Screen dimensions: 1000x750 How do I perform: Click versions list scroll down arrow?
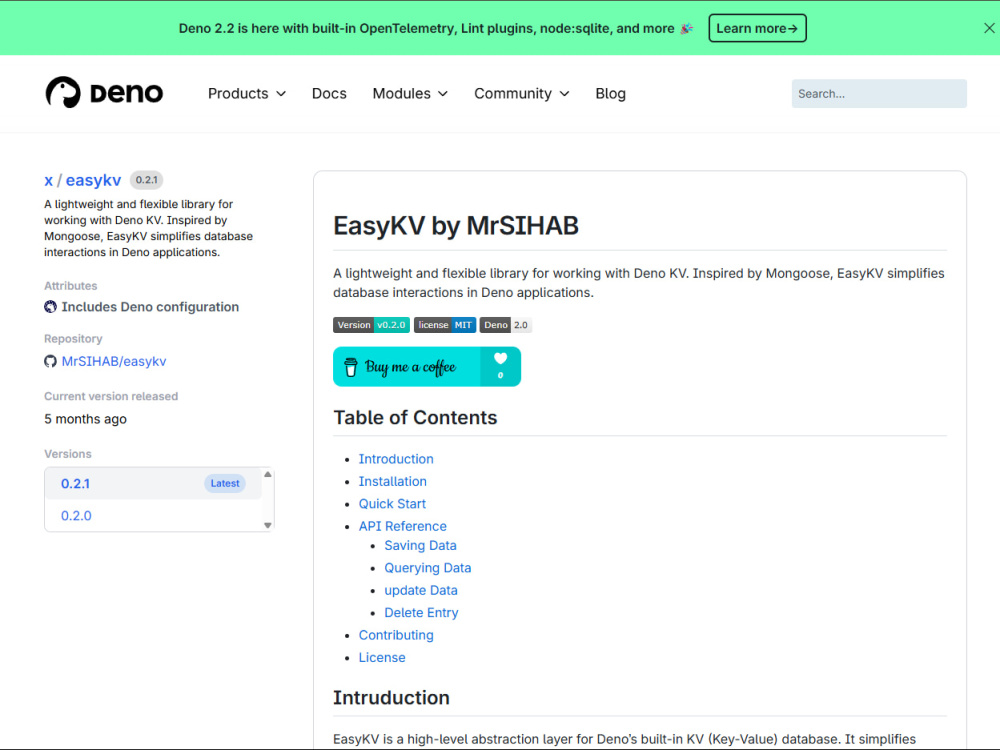click(268, 526)
